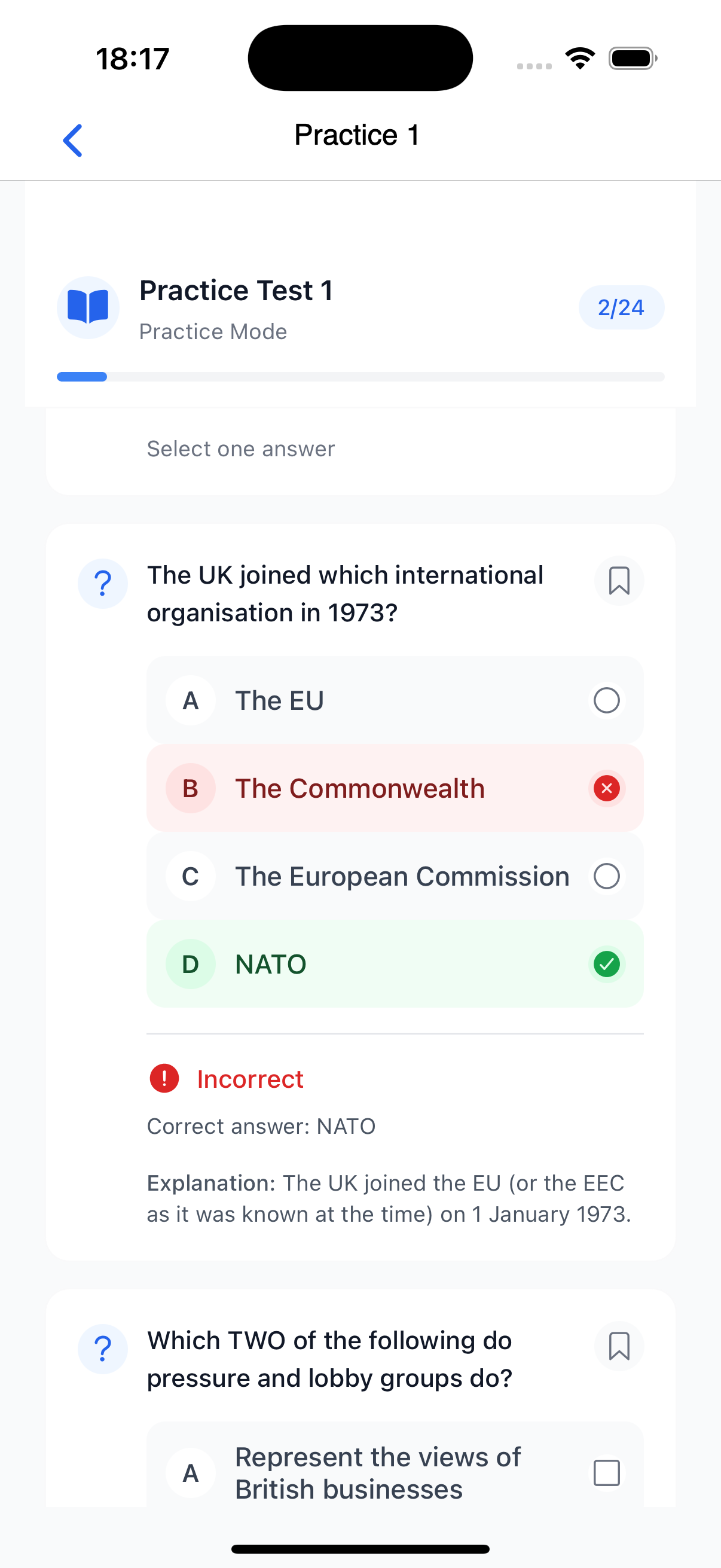Tap the blue back chevron
This screenshot has height=1568, width=721.
[73, 140]
